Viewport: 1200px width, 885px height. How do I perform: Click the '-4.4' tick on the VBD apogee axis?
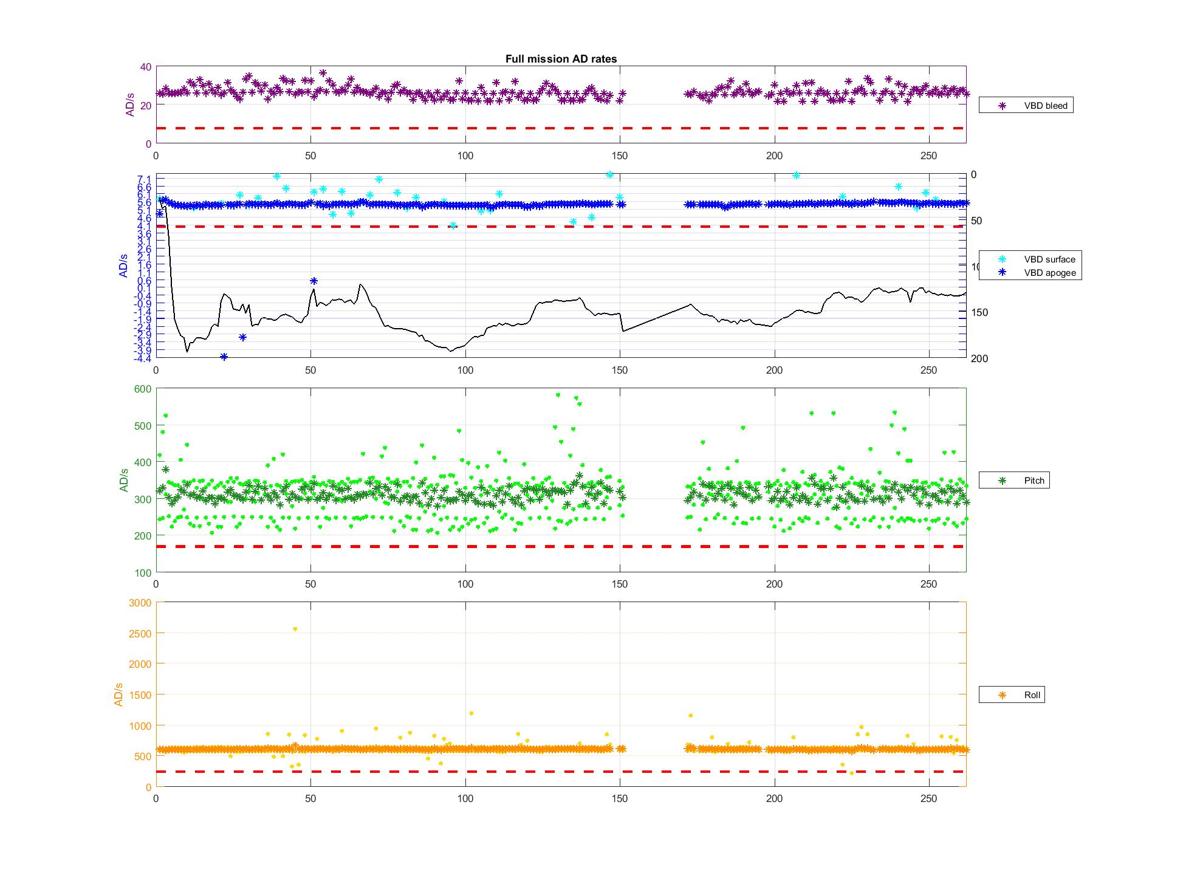143,358
